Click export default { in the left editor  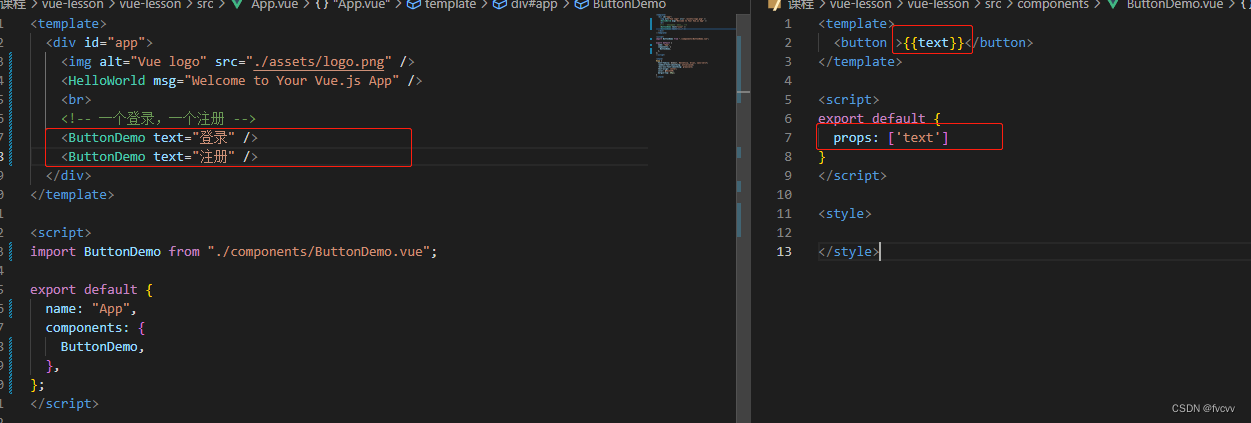click(91, 289)
